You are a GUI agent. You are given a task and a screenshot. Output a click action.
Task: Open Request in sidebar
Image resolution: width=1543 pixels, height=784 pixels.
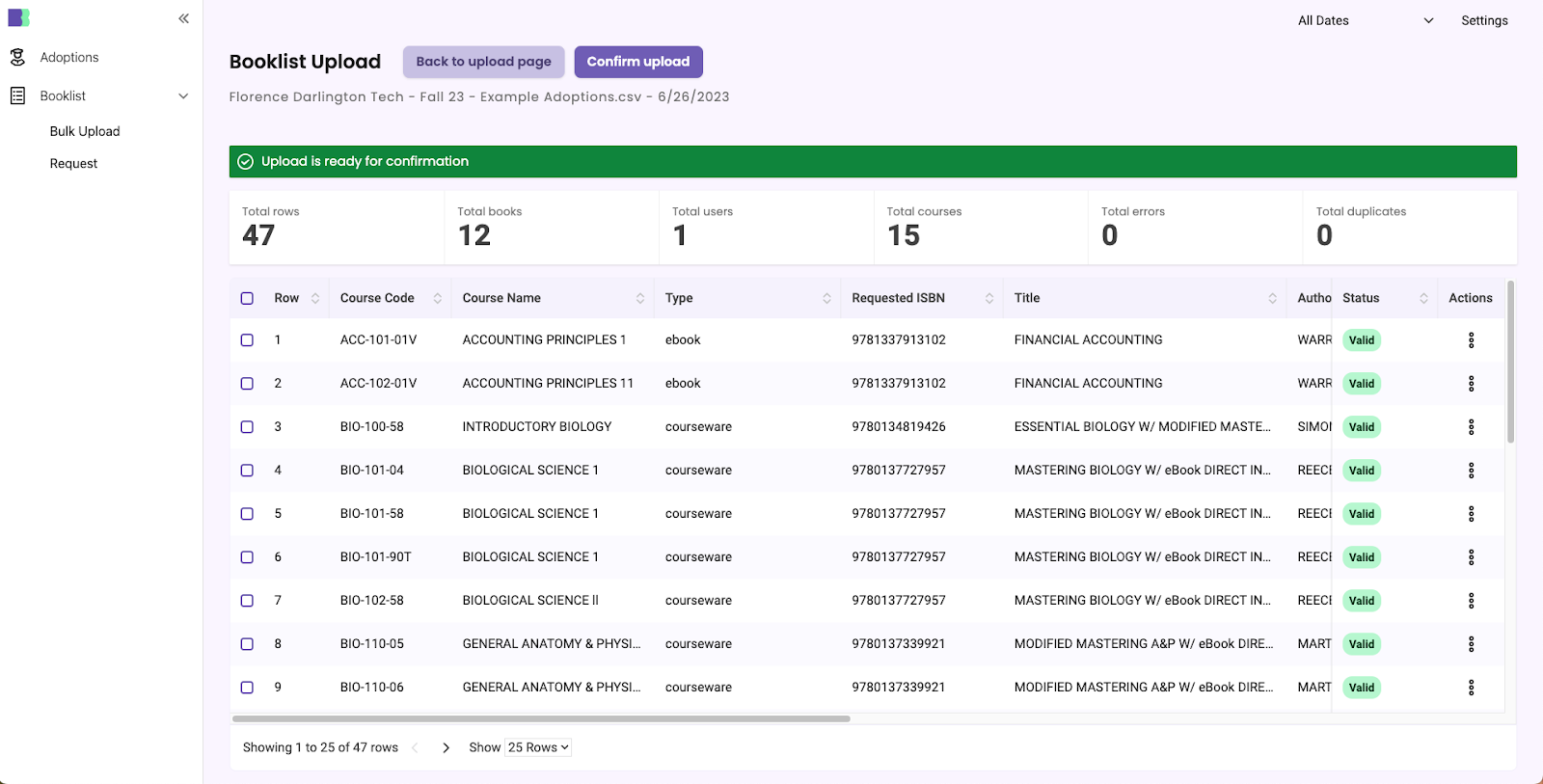point(73,164)
